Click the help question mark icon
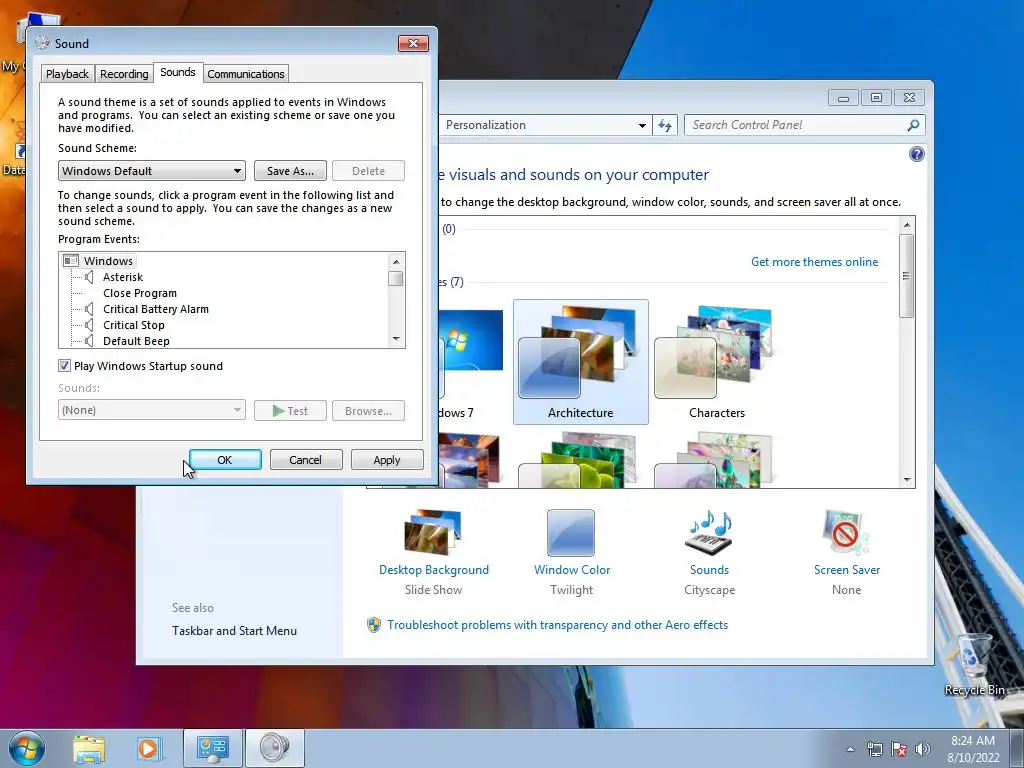Viewport: 1024px width, 768px height. click(916, 154)
